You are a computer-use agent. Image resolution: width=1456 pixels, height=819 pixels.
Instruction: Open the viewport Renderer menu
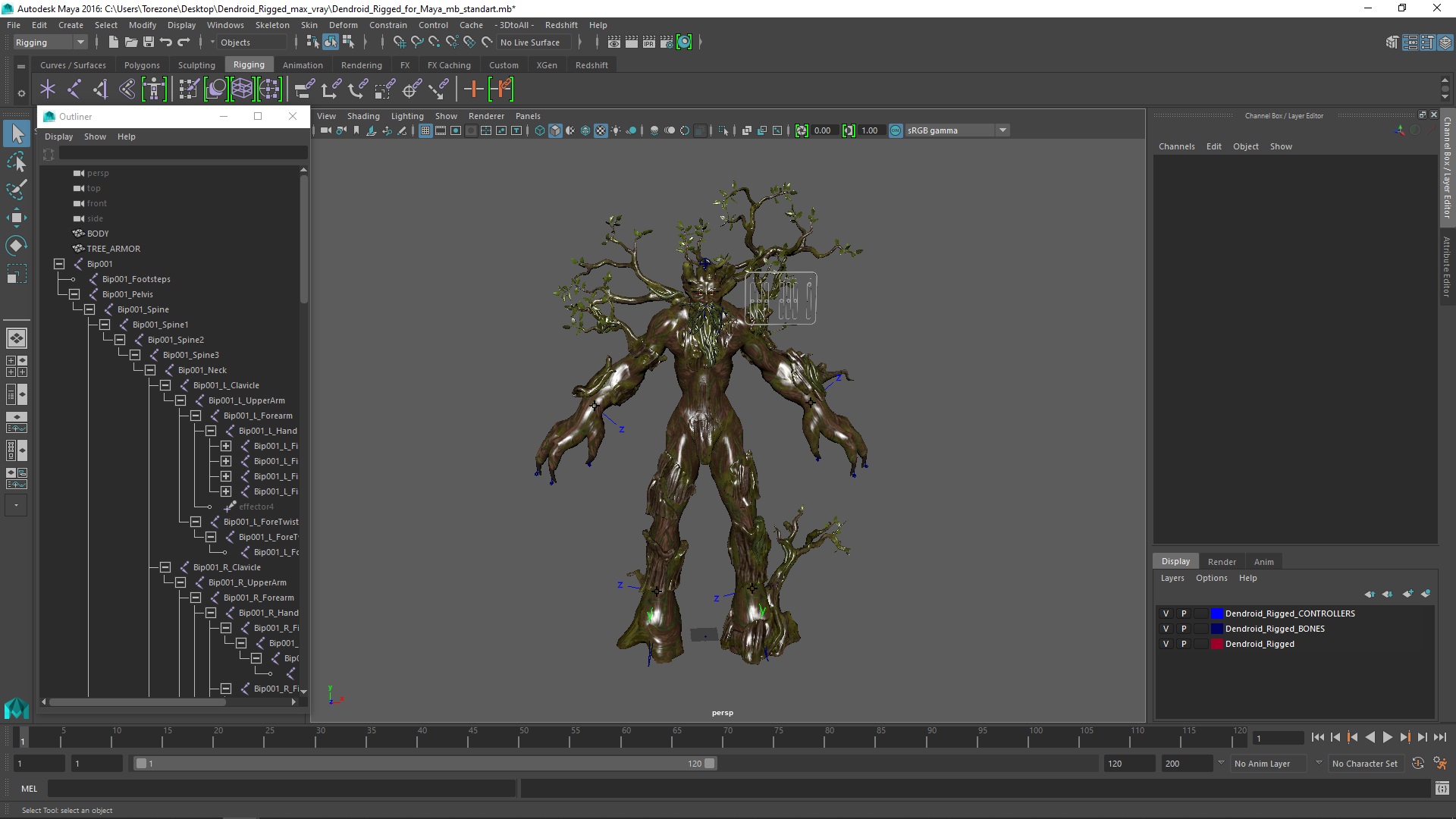(x=486, y=116)
